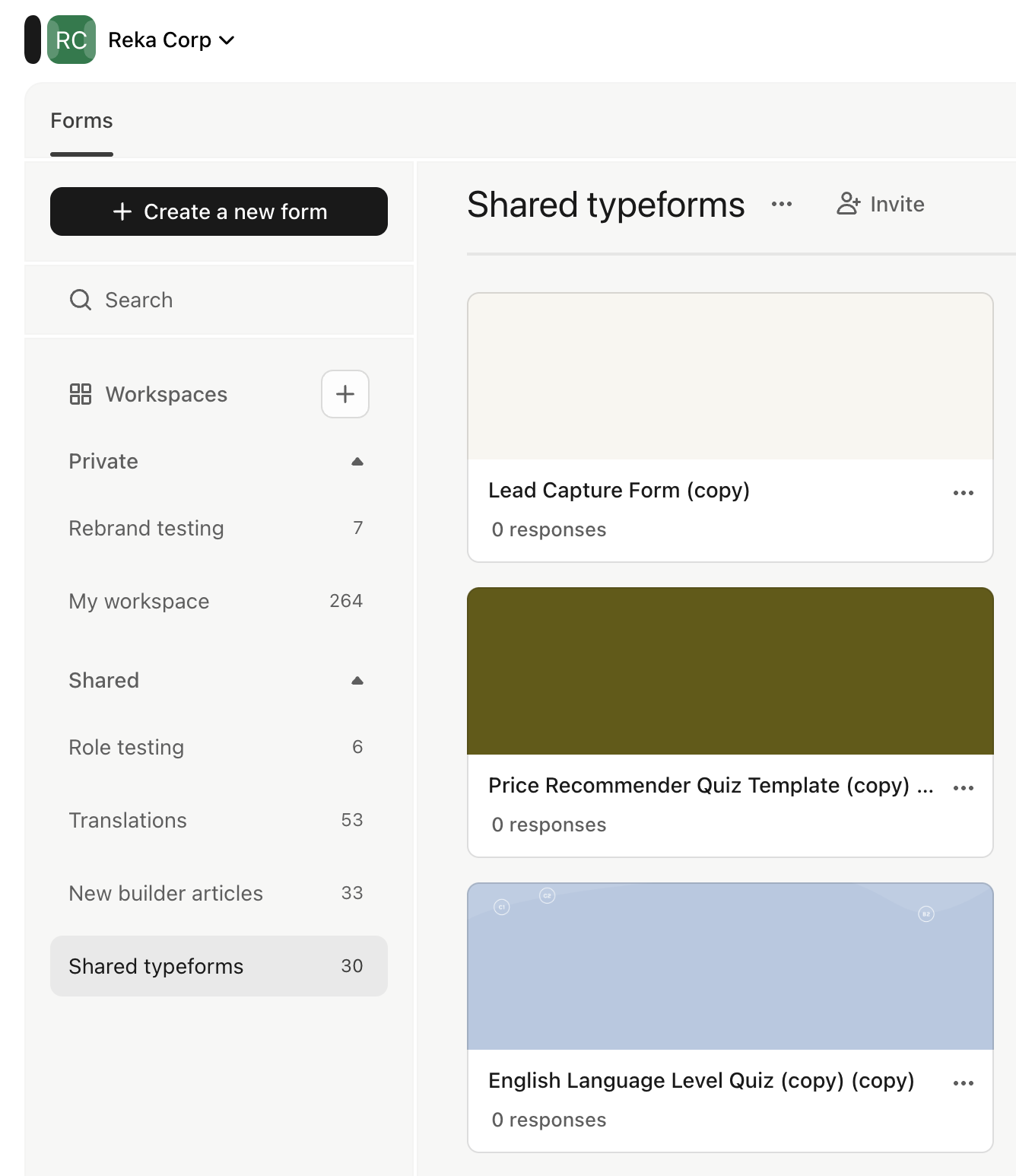Click the Workspaces heading label
Image resolution: width=1016 pixels, height=1176 pixels.
point(167,394)
